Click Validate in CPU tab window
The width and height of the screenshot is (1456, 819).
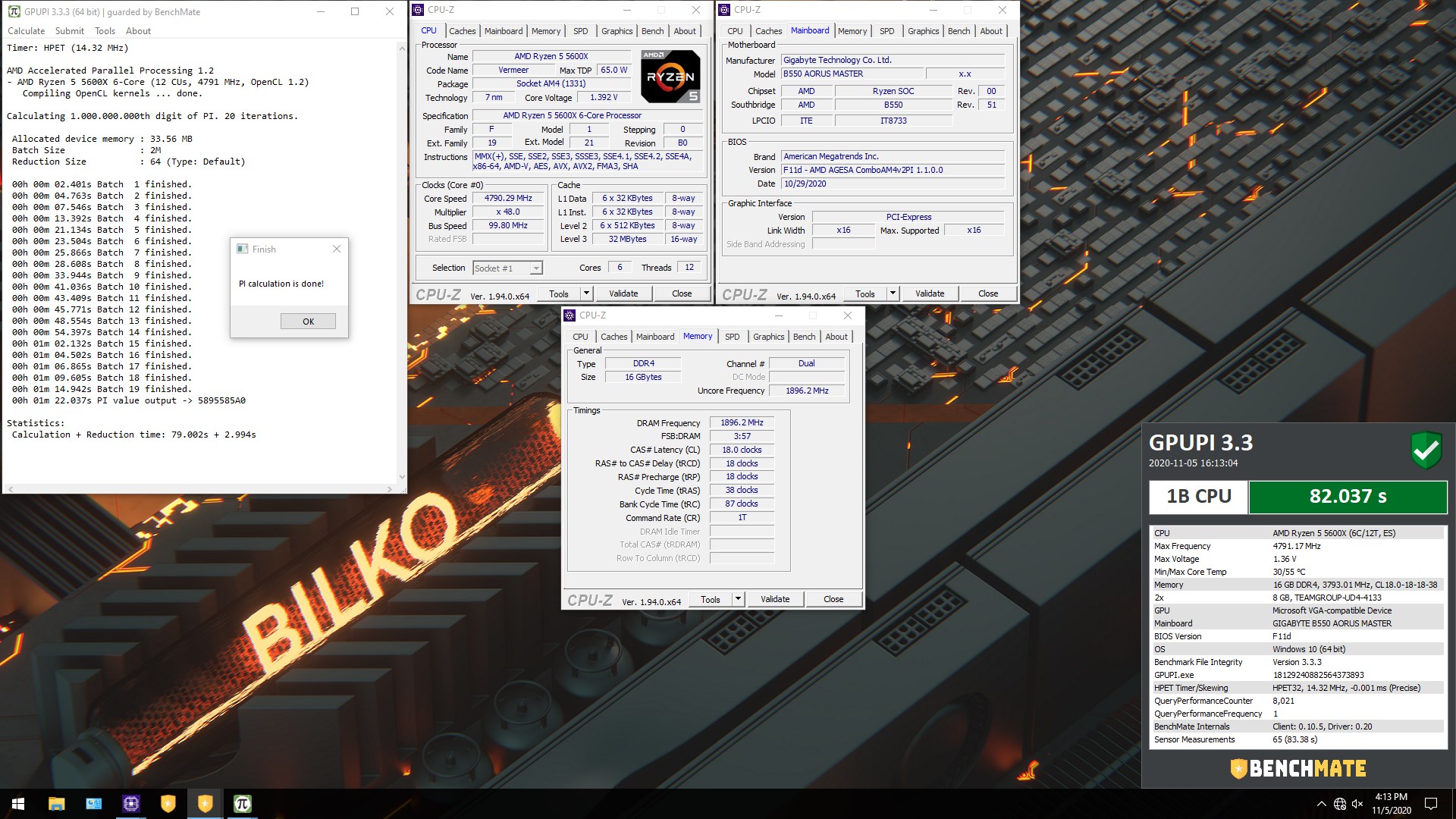(x=623, y=293)
